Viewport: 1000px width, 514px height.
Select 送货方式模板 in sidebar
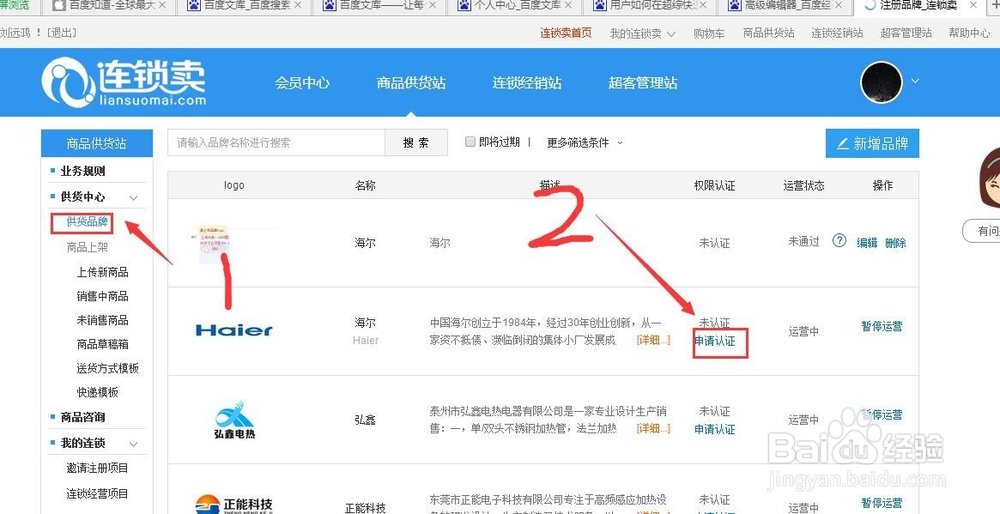coord(108,369)
